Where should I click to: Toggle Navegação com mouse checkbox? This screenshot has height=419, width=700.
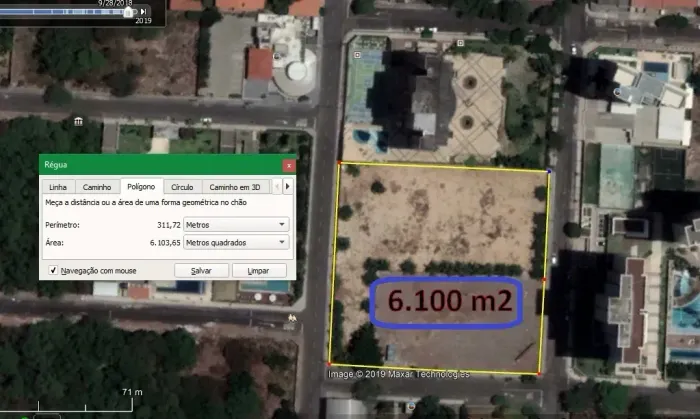pos(53,270)
